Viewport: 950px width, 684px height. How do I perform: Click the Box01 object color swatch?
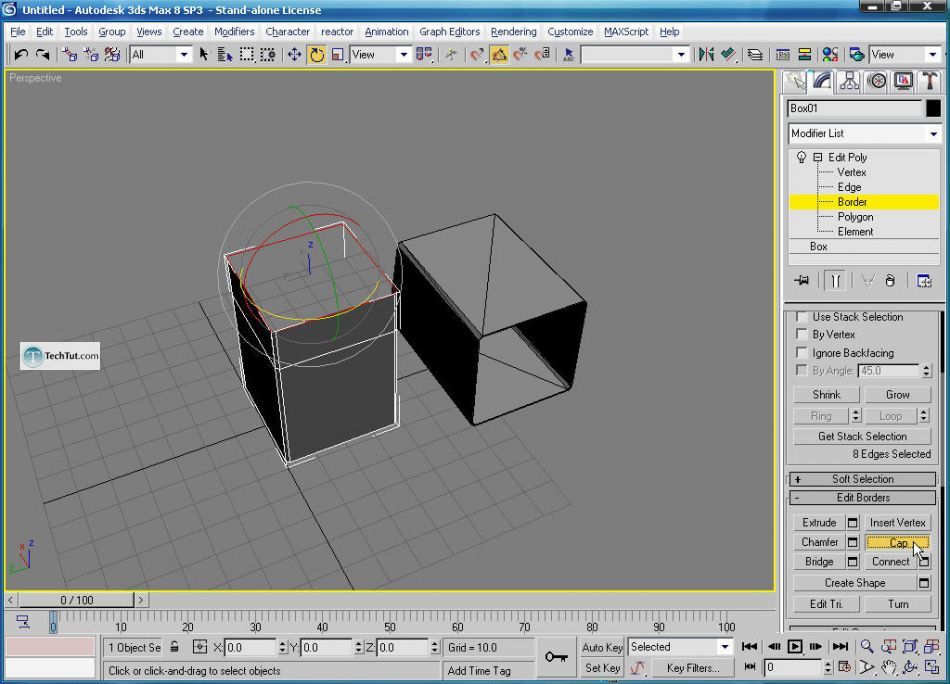tap(933, 108)
